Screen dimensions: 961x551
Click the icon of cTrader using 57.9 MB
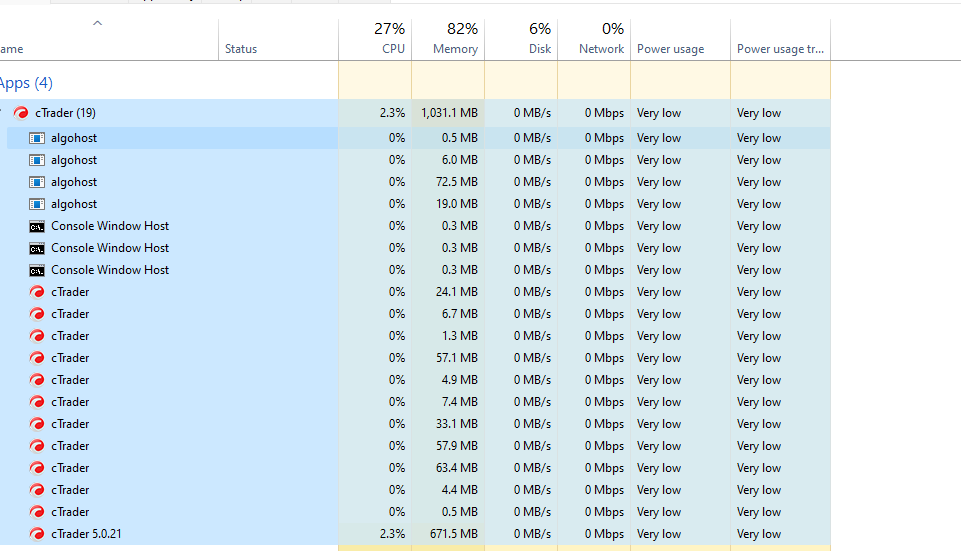pyautogui.click(x=37, y=447)
